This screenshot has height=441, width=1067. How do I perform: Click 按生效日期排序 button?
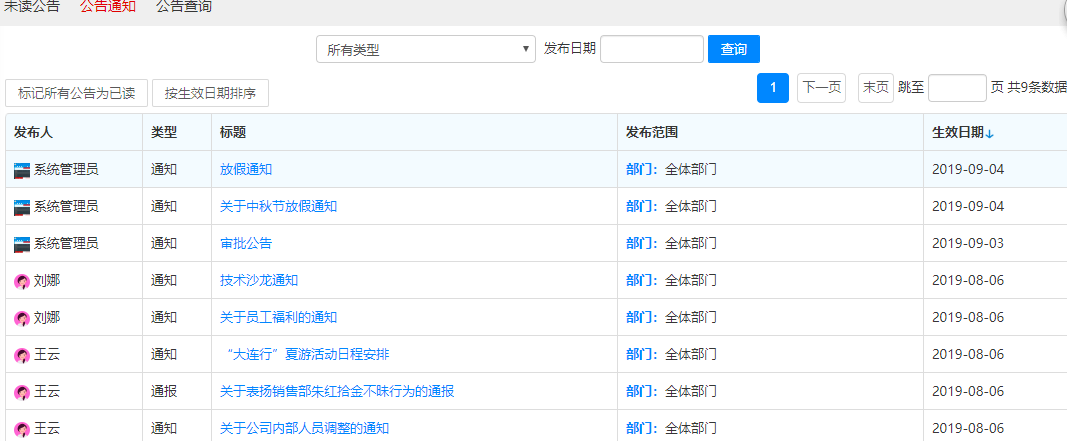[210, 93]
